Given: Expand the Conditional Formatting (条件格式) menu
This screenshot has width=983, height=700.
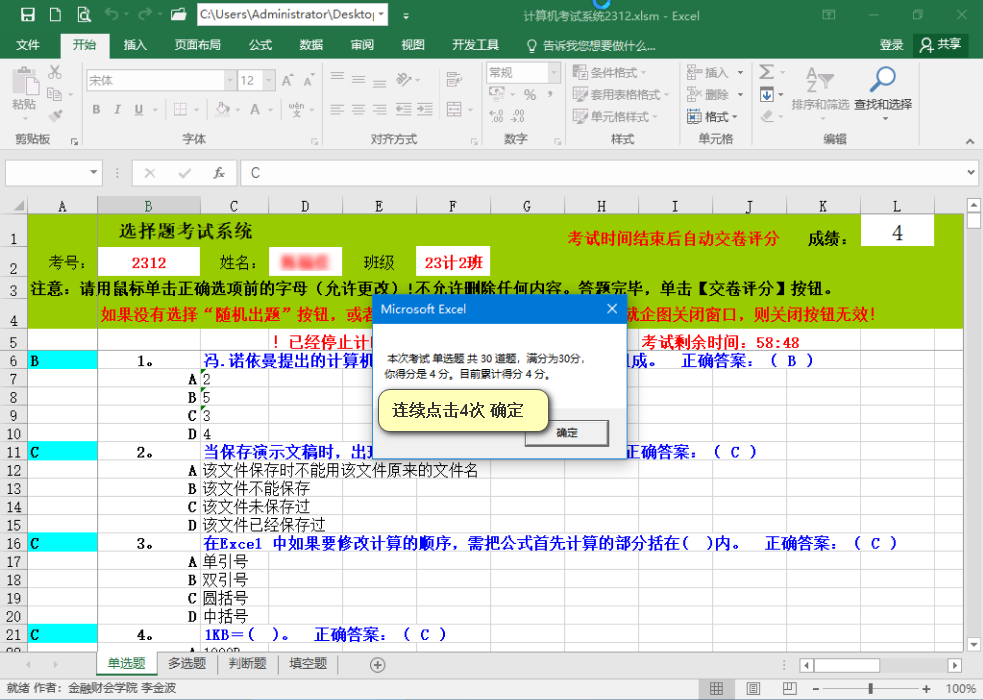Looking at the screenshot, I should pos(609,73).
